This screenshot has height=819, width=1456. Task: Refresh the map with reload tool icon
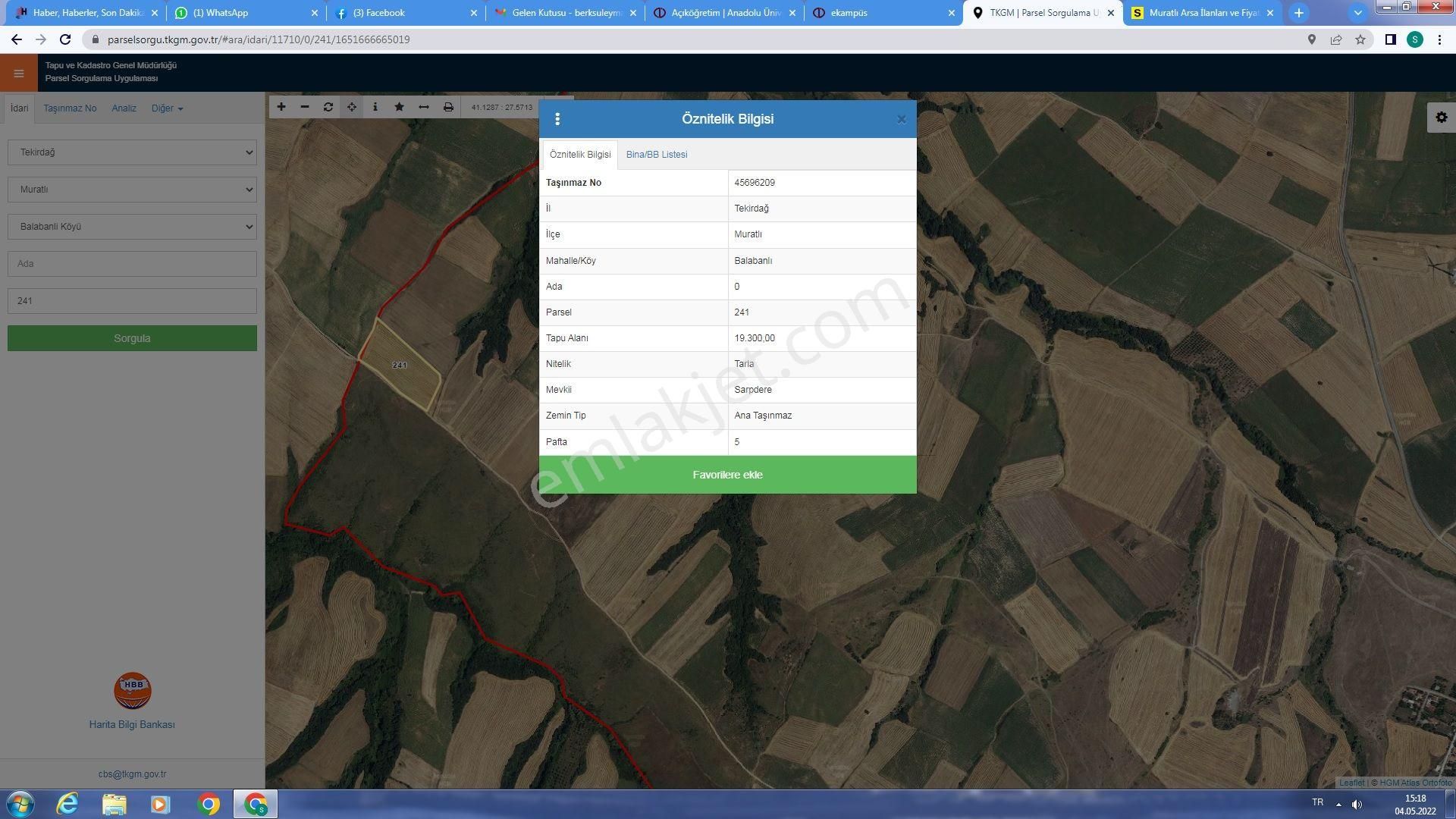point(328,107)
